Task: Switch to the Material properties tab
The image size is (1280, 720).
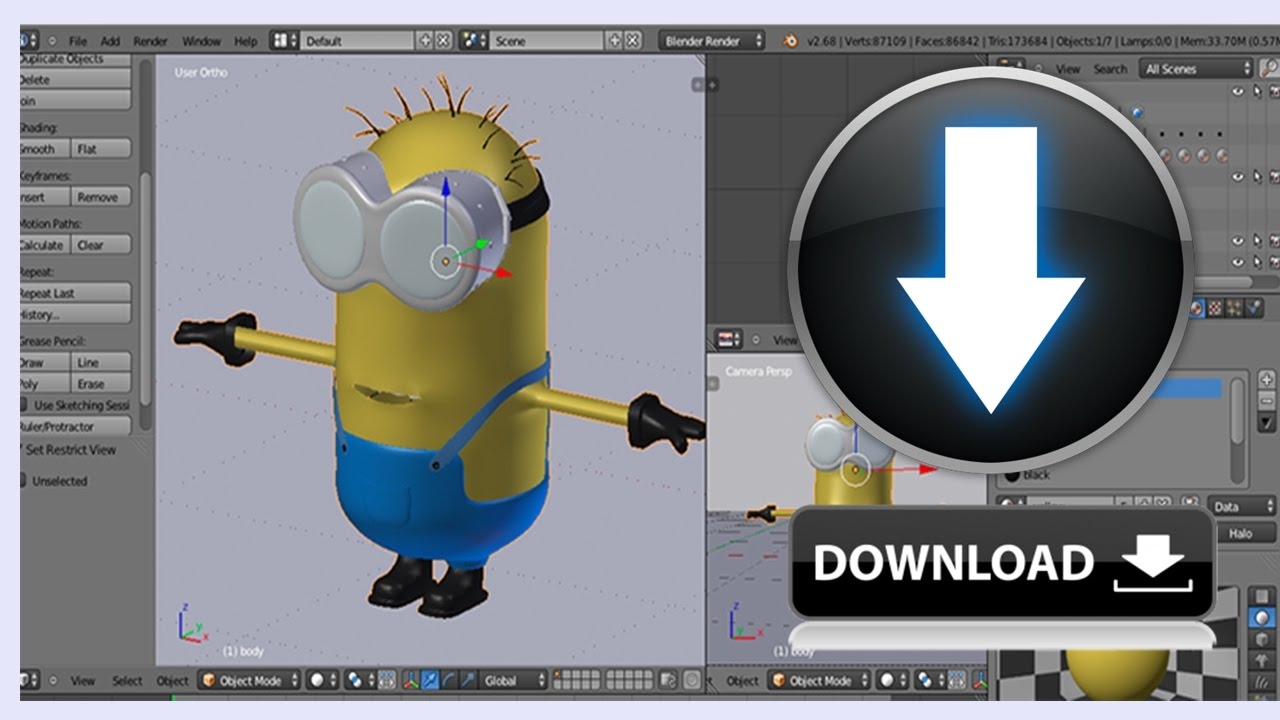Action: [1196, 308]
